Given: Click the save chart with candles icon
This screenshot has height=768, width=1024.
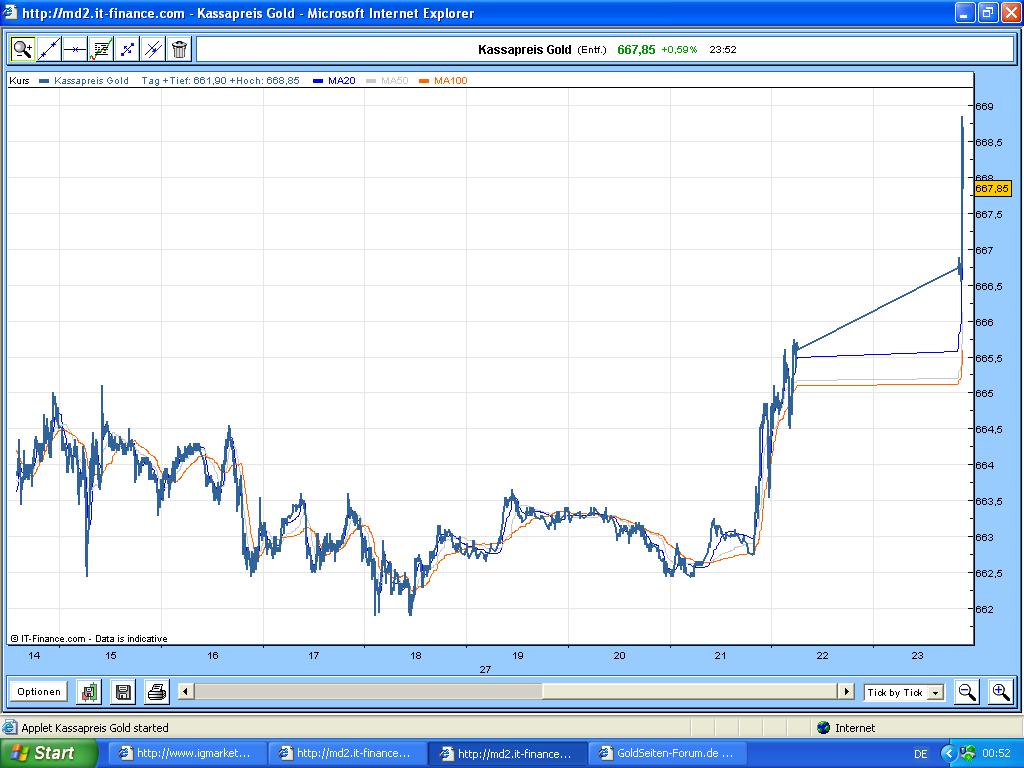Looking at the screenshot, I should click(89, 692).
